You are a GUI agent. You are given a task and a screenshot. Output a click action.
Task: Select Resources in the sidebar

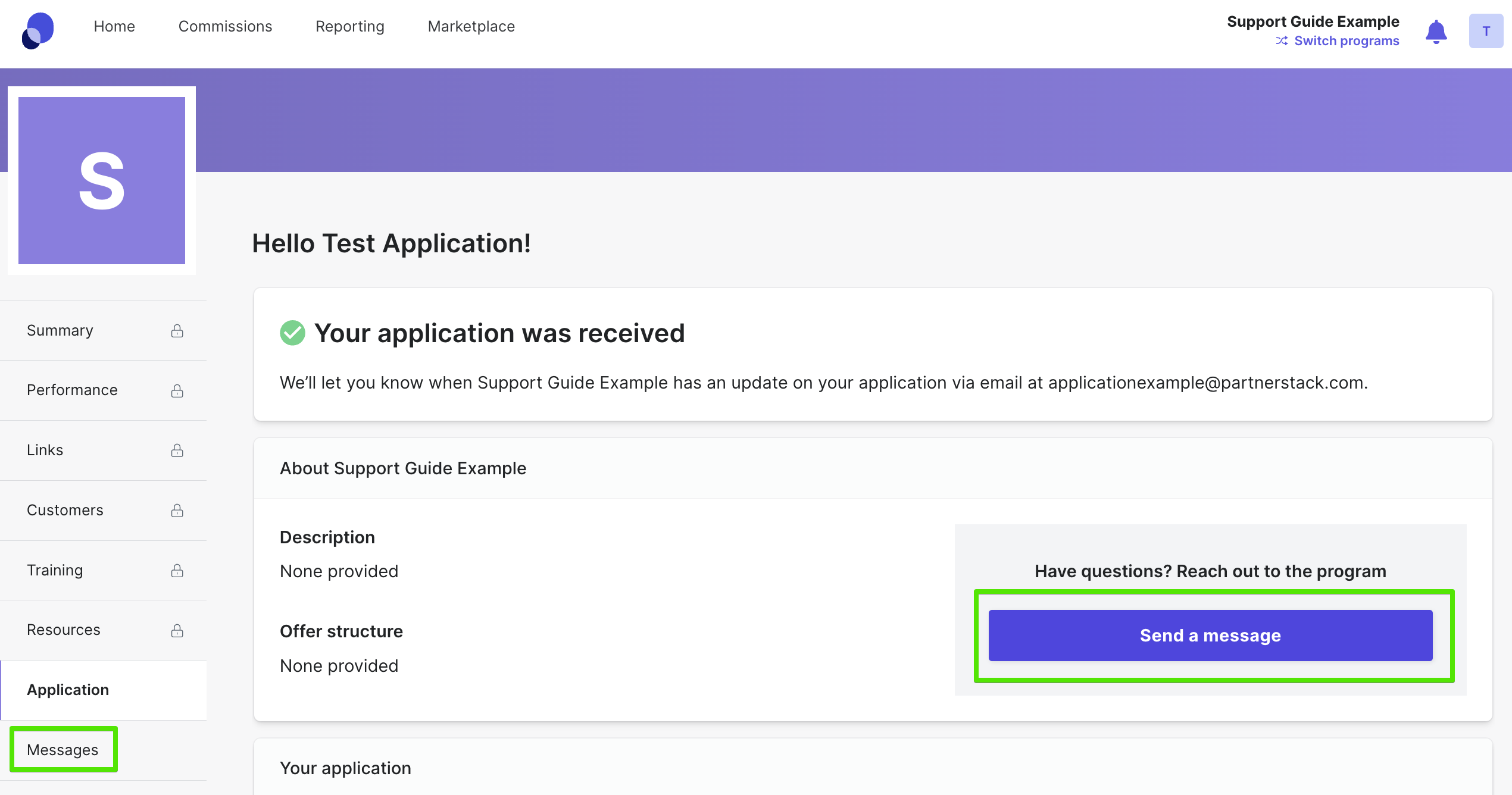coord(104,630)
